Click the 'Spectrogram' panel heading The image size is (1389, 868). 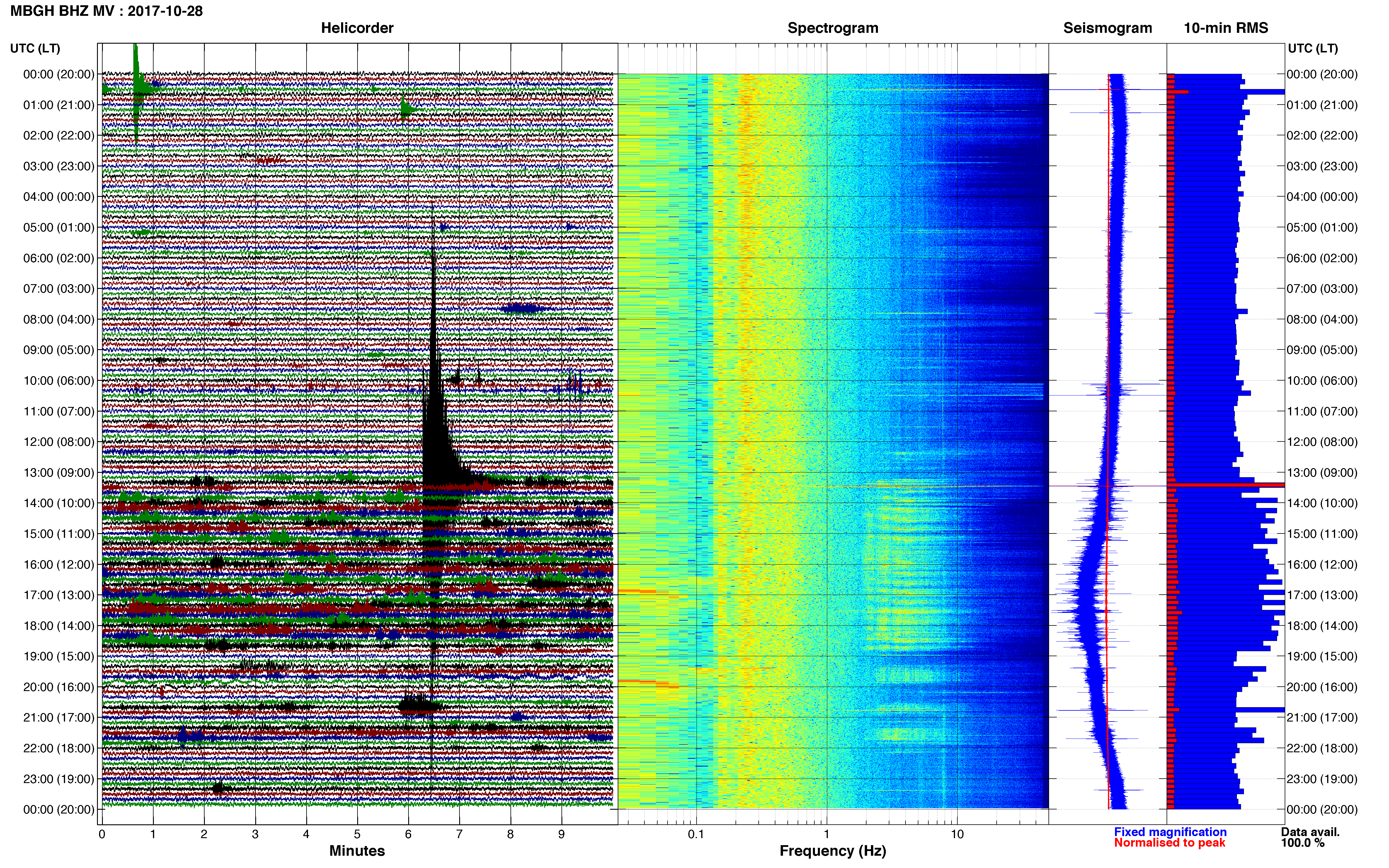[833, 28]
